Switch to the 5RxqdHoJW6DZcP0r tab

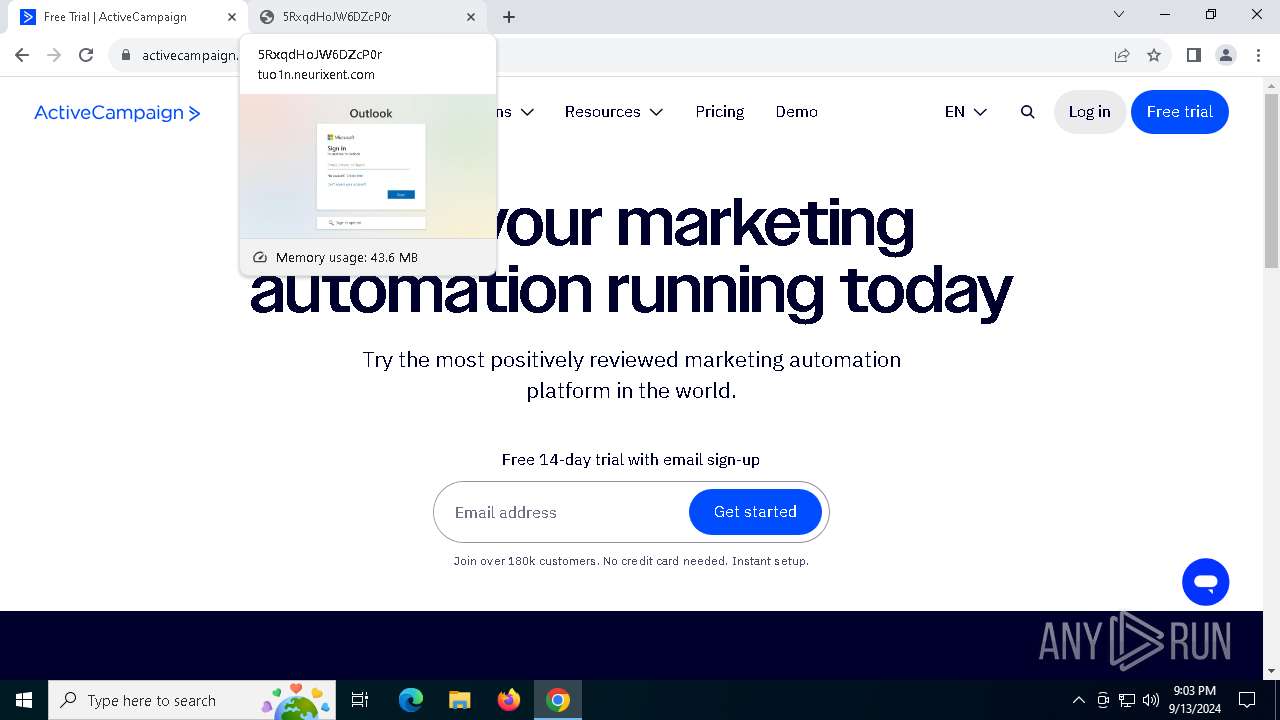(366, 17)
